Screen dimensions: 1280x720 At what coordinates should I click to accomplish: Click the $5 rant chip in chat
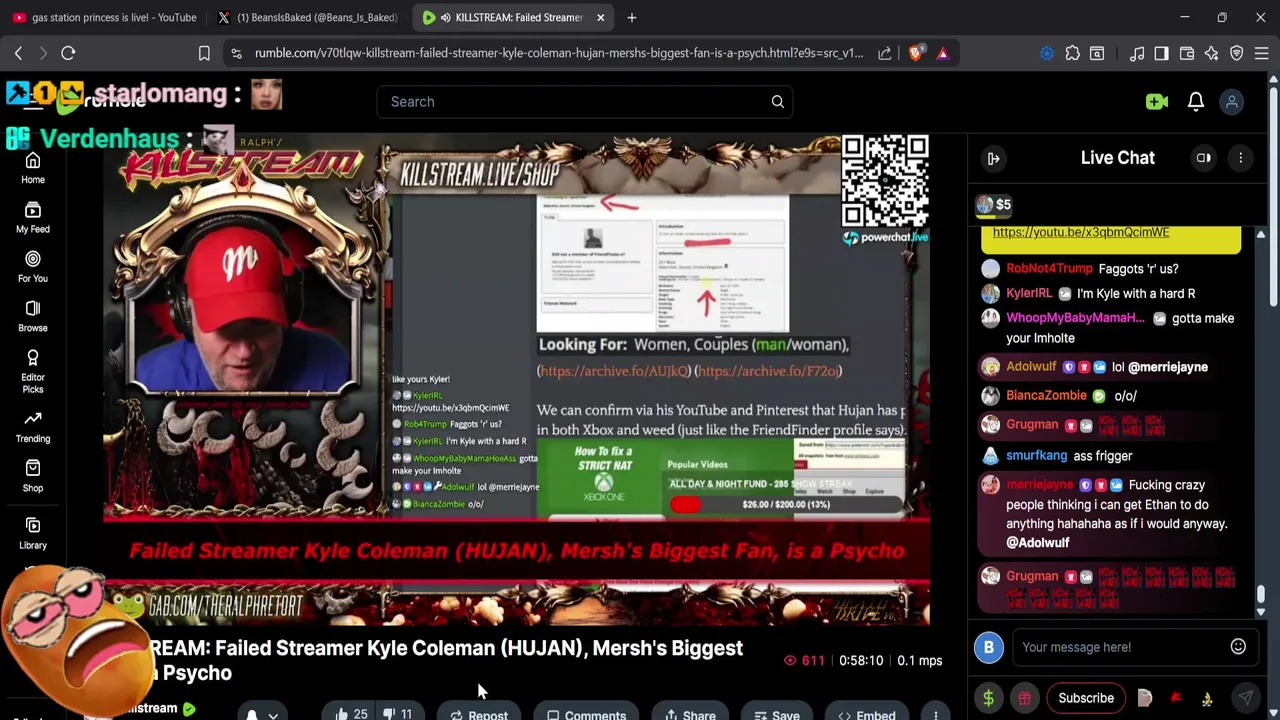click(x=995, y=205)
